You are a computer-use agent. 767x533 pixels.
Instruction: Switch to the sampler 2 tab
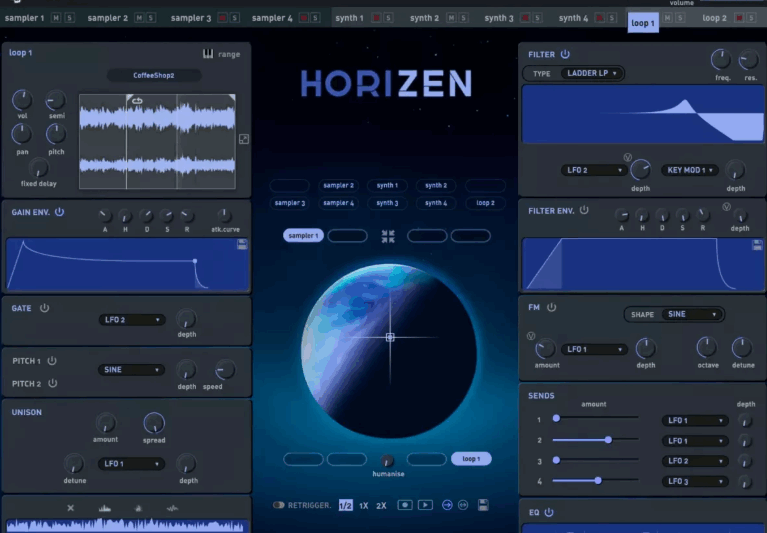click(x=108, y=18)
